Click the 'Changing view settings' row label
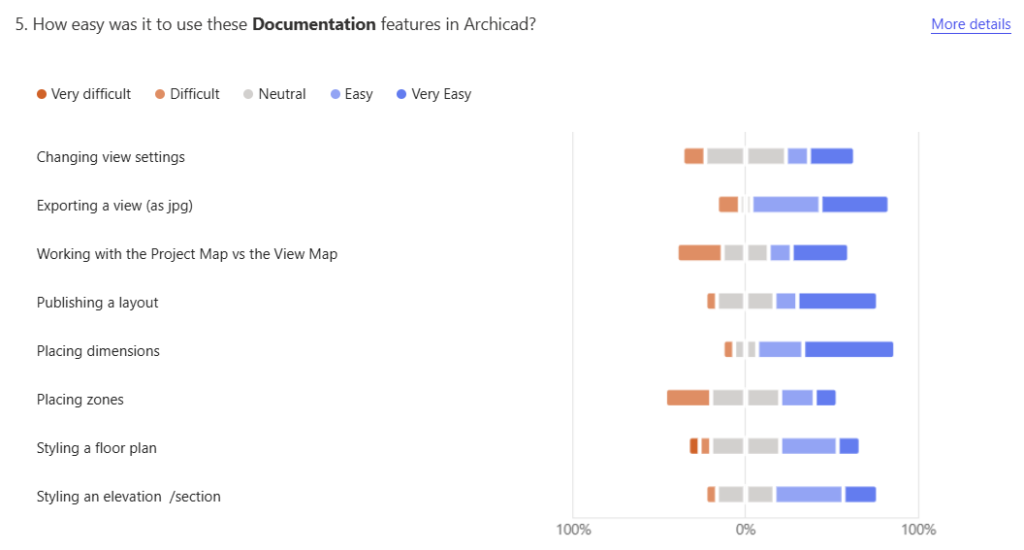The width and height of the screenshot is (1024, 550). click(x=110, y=157)
